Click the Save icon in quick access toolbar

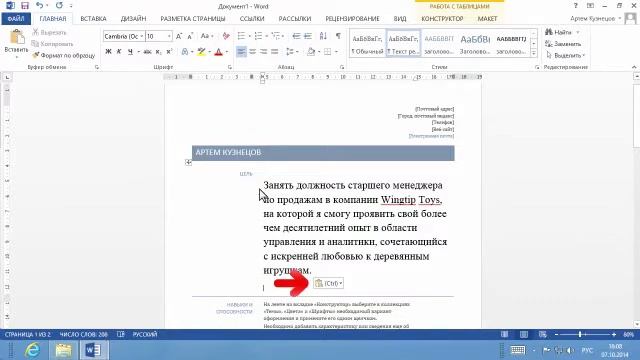[25, 6]
